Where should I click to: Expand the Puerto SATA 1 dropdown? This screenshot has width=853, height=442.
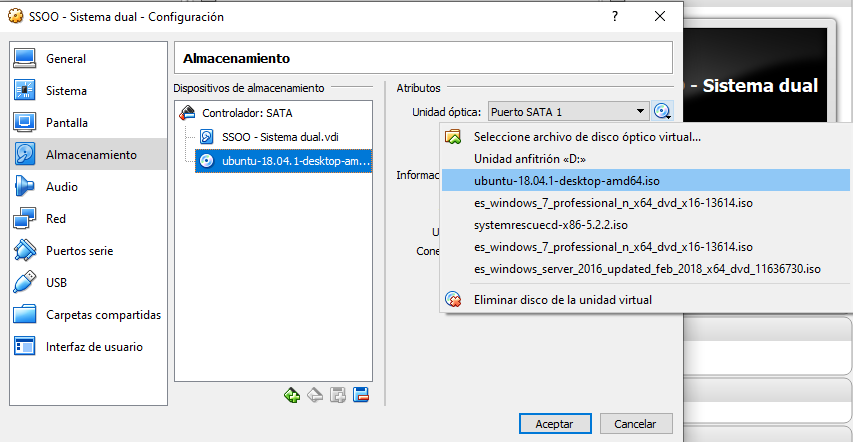[x=640, y=111]
